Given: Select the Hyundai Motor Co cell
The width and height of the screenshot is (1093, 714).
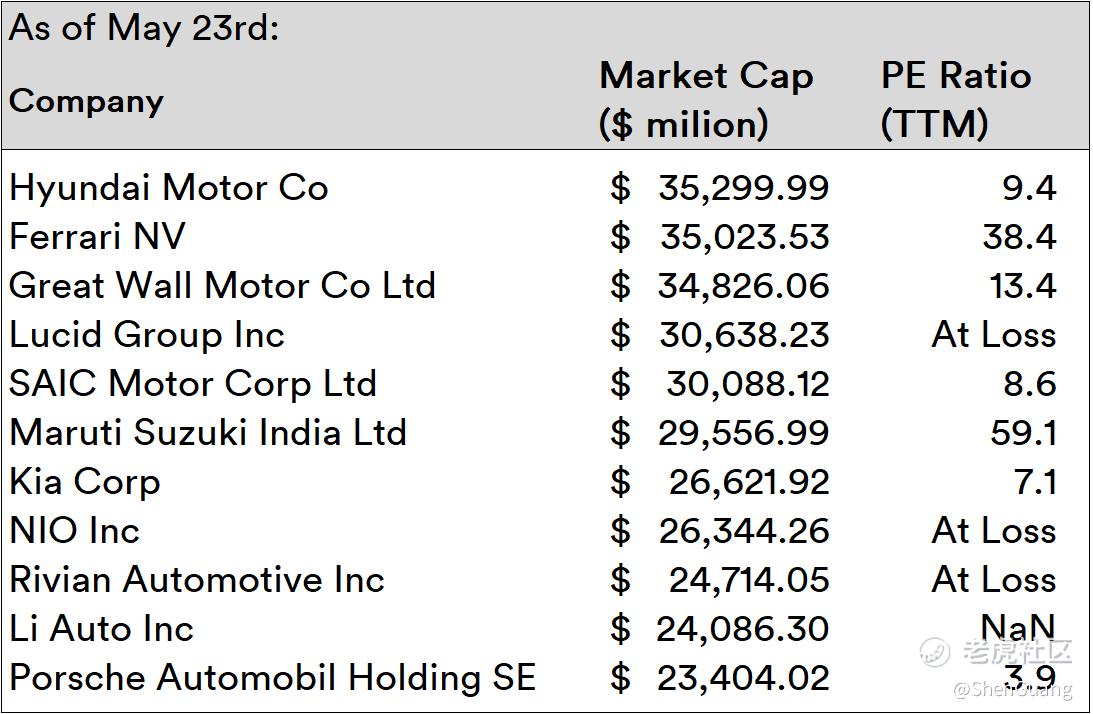Looking at the screenshot, I should 168,188.
